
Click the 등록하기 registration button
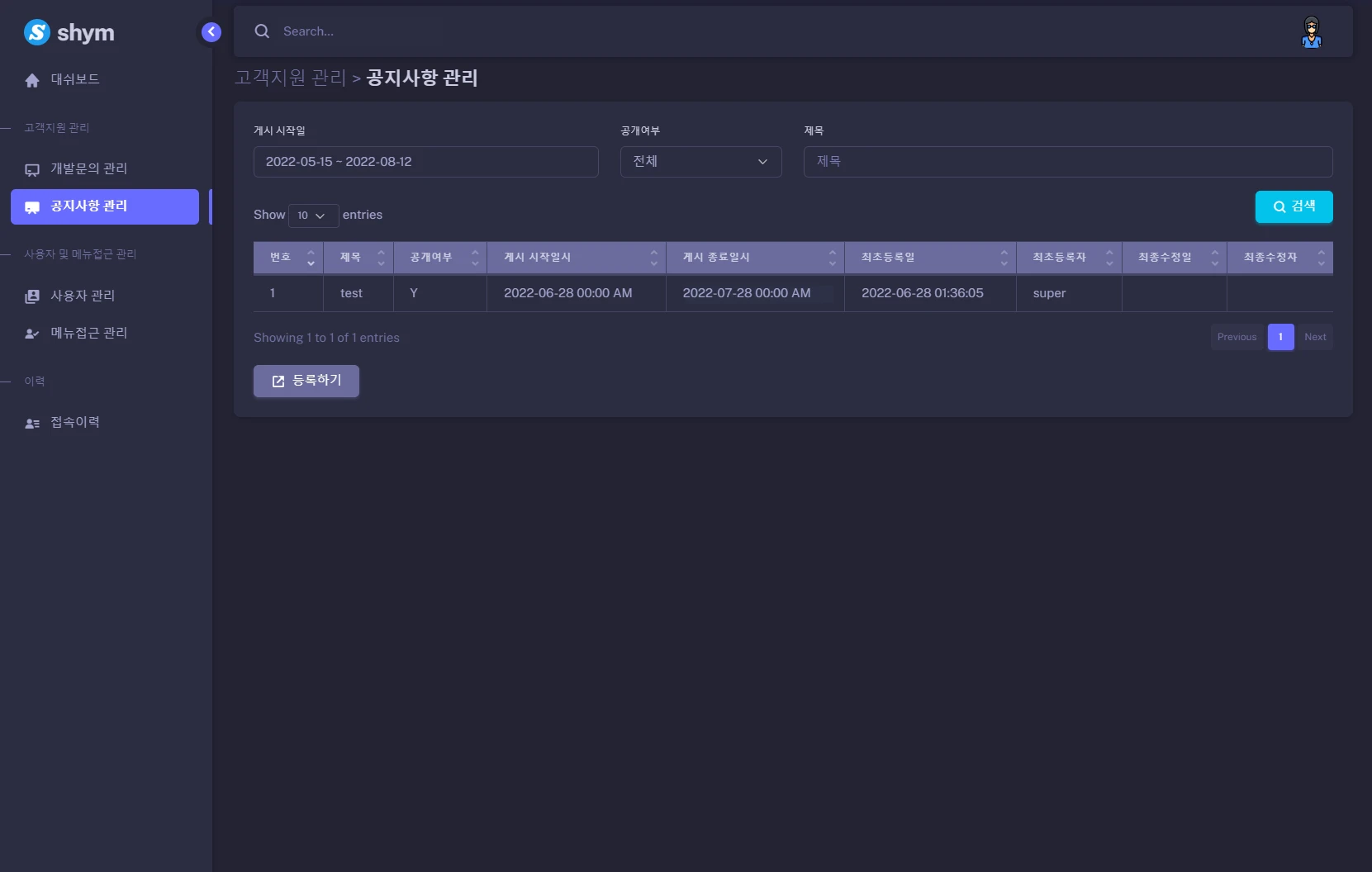(x=306, y=381)
